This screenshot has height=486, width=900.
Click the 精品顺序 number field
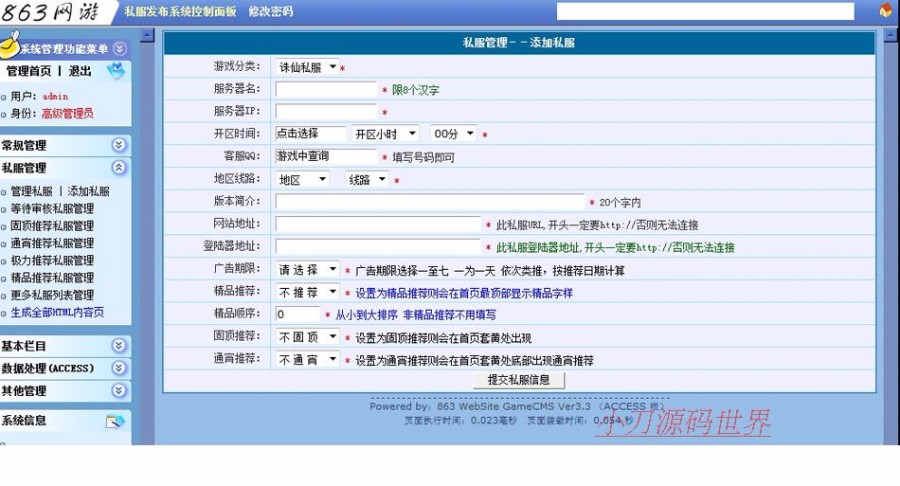click(297, 314)
